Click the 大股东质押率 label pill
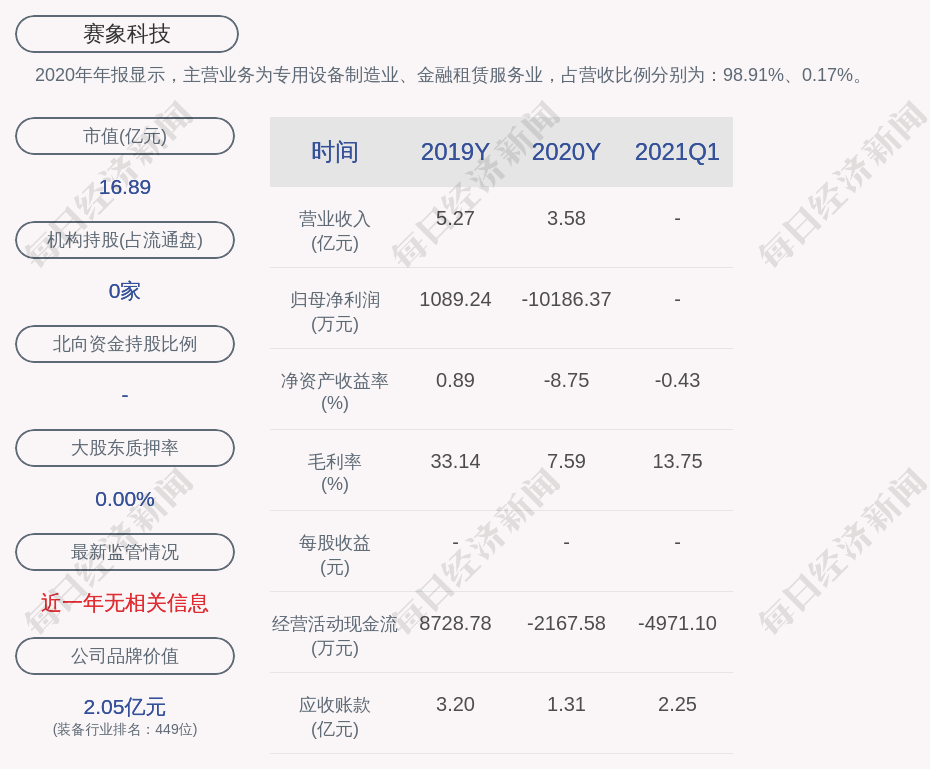The width and height of the screenshot is (930, 769). point(125,448)
